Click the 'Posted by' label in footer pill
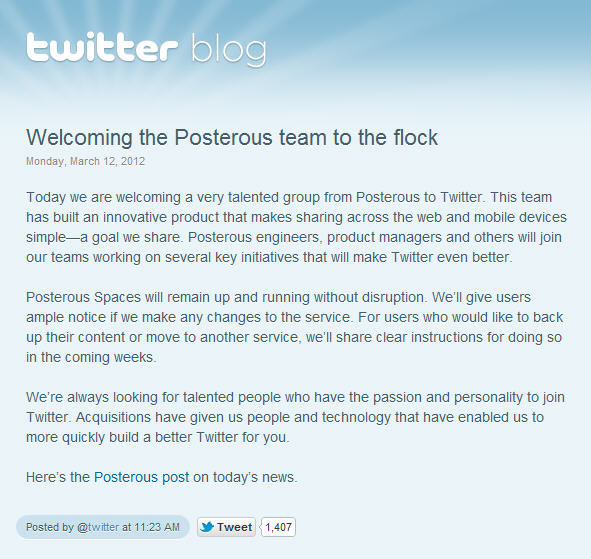Image resolution: width=591 pixels, height=559 pixels. click(49, 527)
